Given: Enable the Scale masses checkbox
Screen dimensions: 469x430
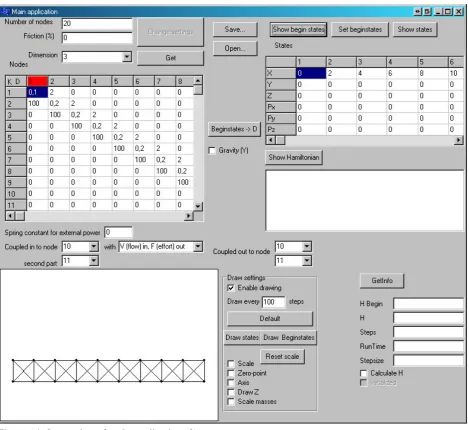Looking at the screenshot, I should click(x=231, y=402).
